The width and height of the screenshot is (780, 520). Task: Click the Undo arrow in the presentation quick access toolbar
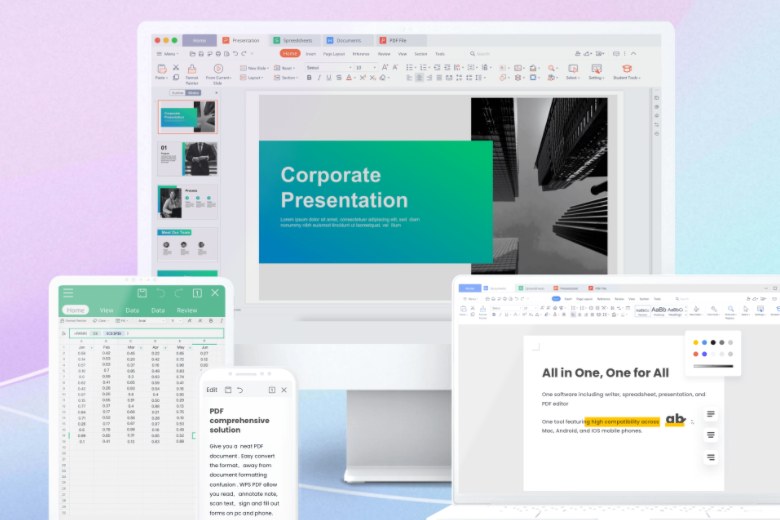[x=235, y=54]
